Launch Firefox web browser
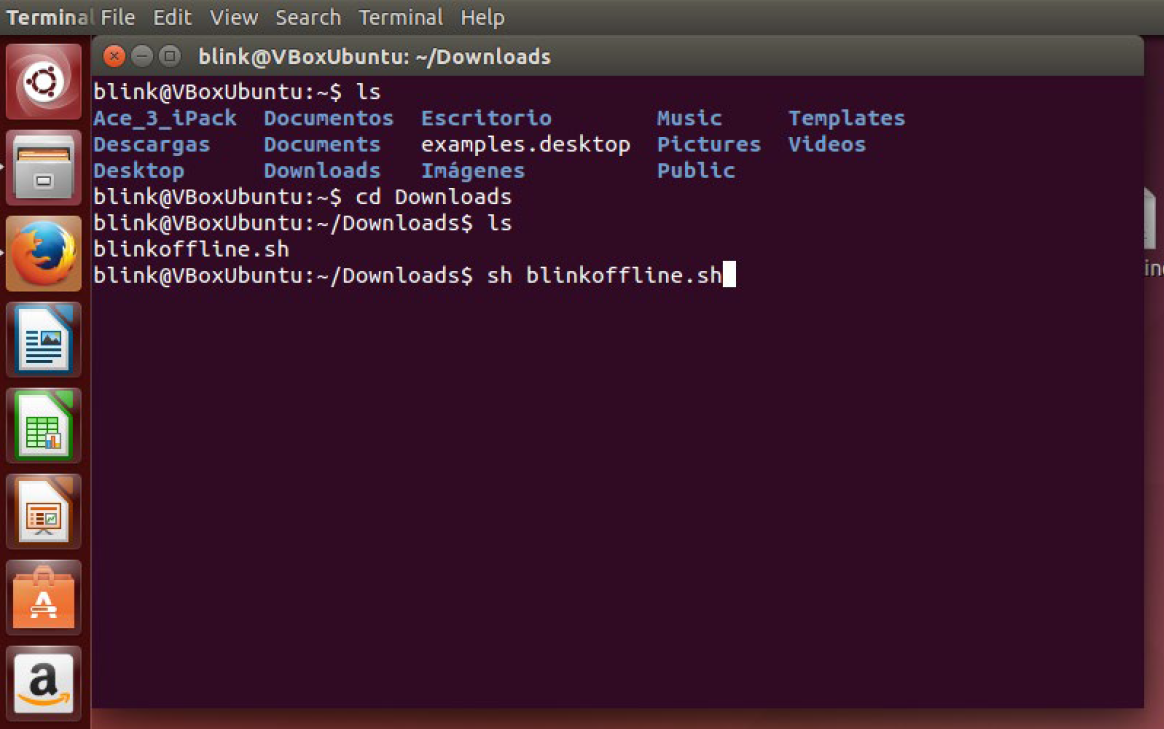The height and width of the screenshot is (729, 1164). [x=44, y=253]
